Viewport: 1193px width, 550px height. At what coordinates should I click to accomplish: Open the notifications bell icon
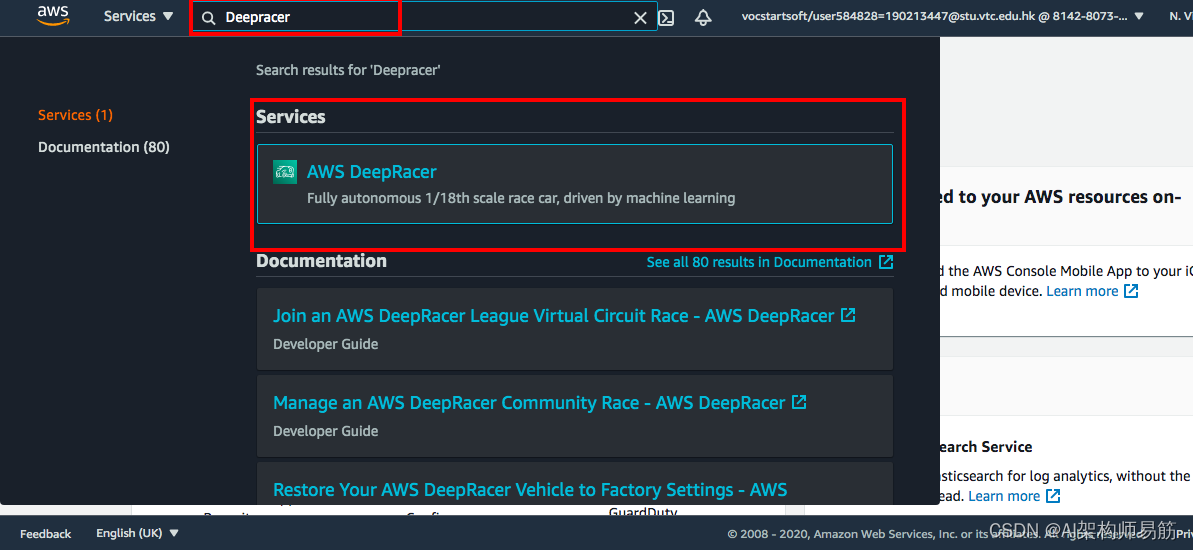(703, 17)
